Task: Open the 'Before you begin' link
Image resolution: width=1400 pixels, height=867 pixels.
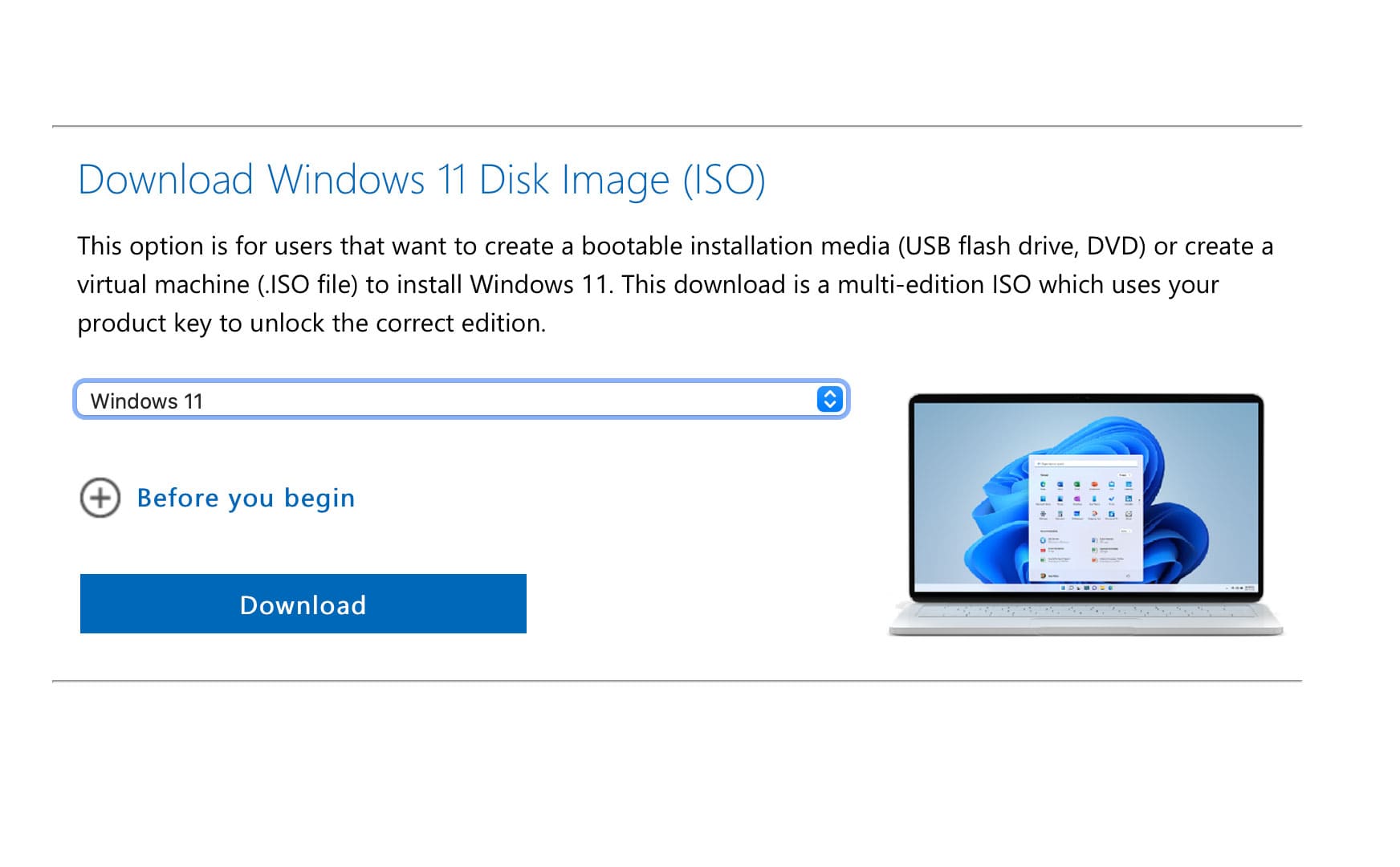Action: click(x=246, y=498)
